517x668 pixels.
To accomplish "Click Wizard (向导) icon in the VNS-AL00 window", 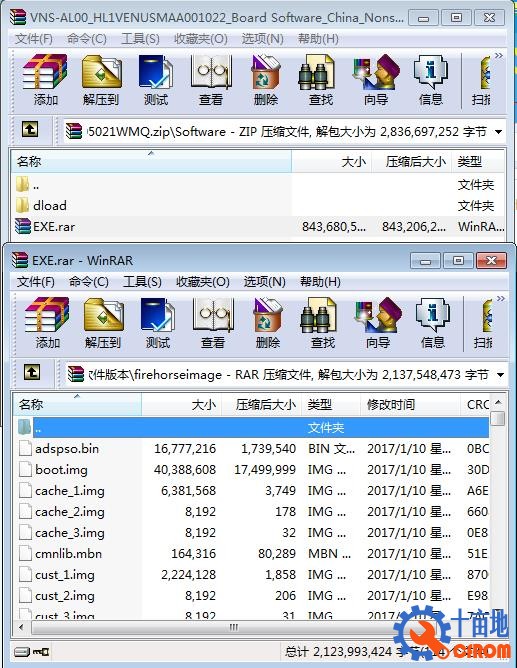I will [x=376, y=80].
